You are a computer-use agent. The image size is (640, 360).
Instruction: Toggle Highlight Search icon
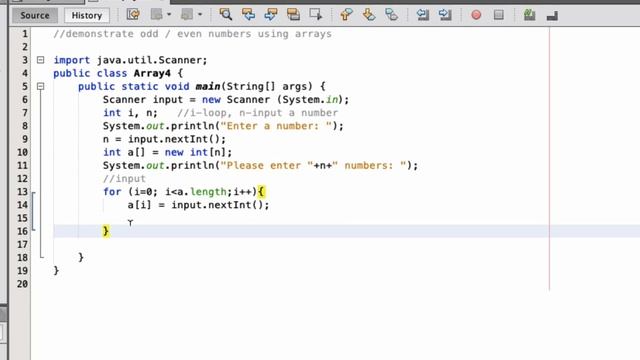coord(293,15)
